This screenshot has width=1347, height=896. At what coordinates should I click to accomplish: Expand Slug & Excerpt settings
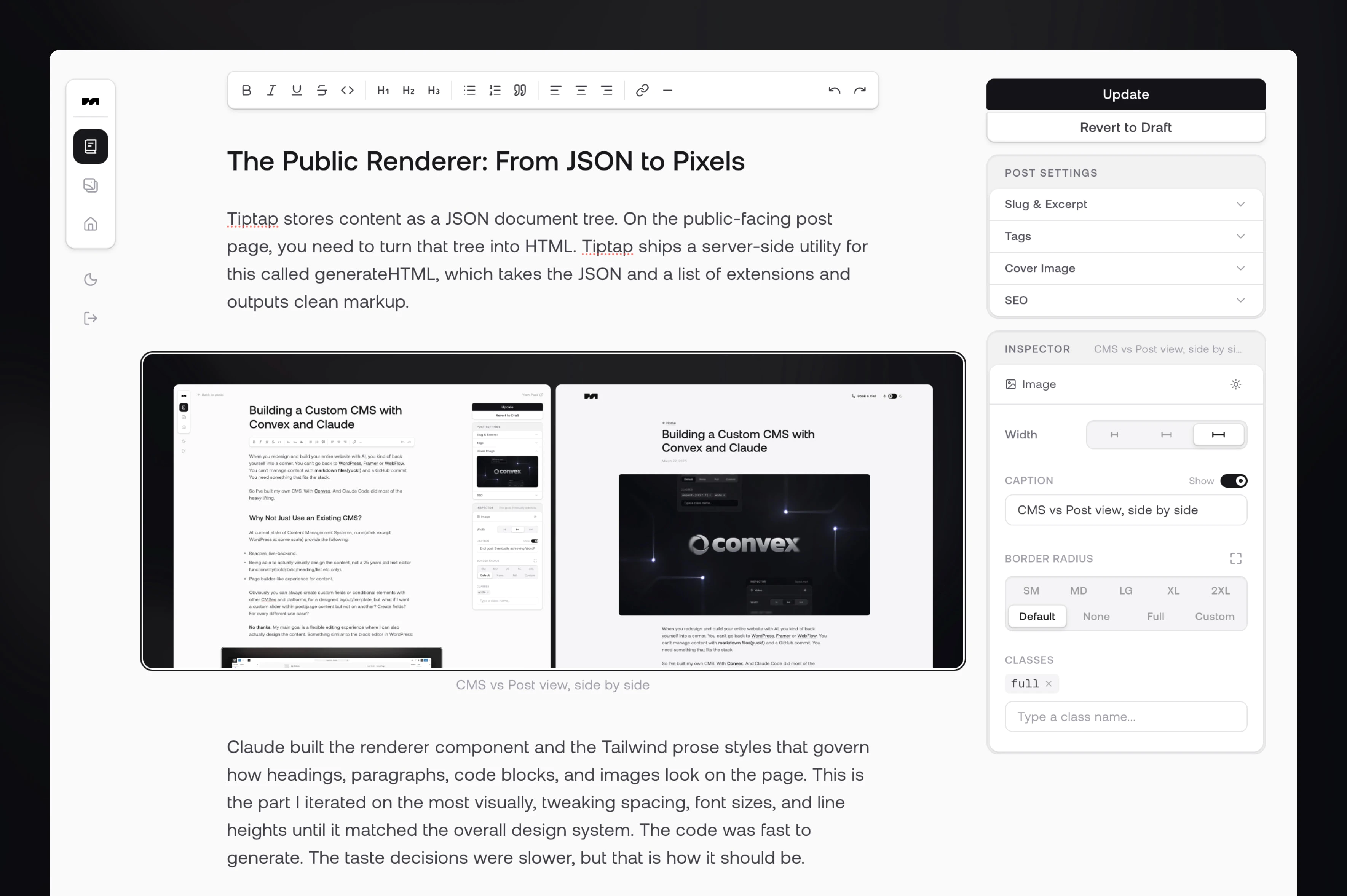(x=1125, y=204)
